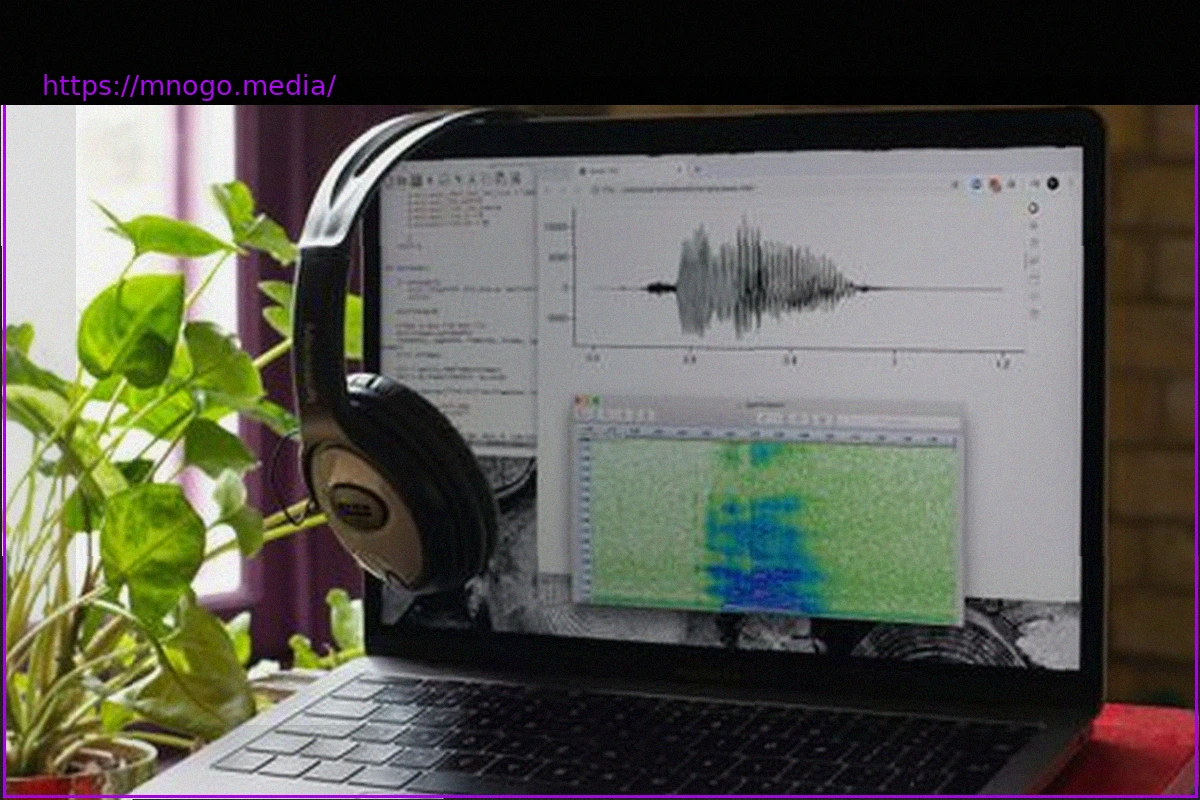
Task: Select the Hover tool on the plot toolbar
Action: [1033, 295]
